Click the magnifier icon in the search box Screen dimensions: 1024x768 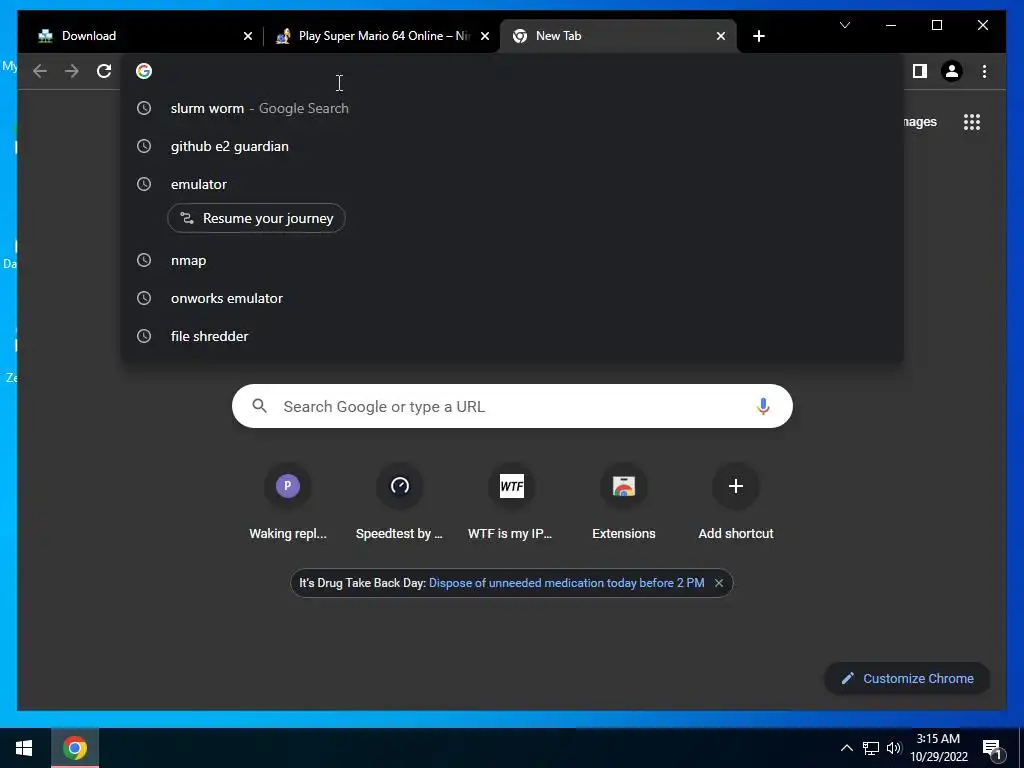coord(259,406)
